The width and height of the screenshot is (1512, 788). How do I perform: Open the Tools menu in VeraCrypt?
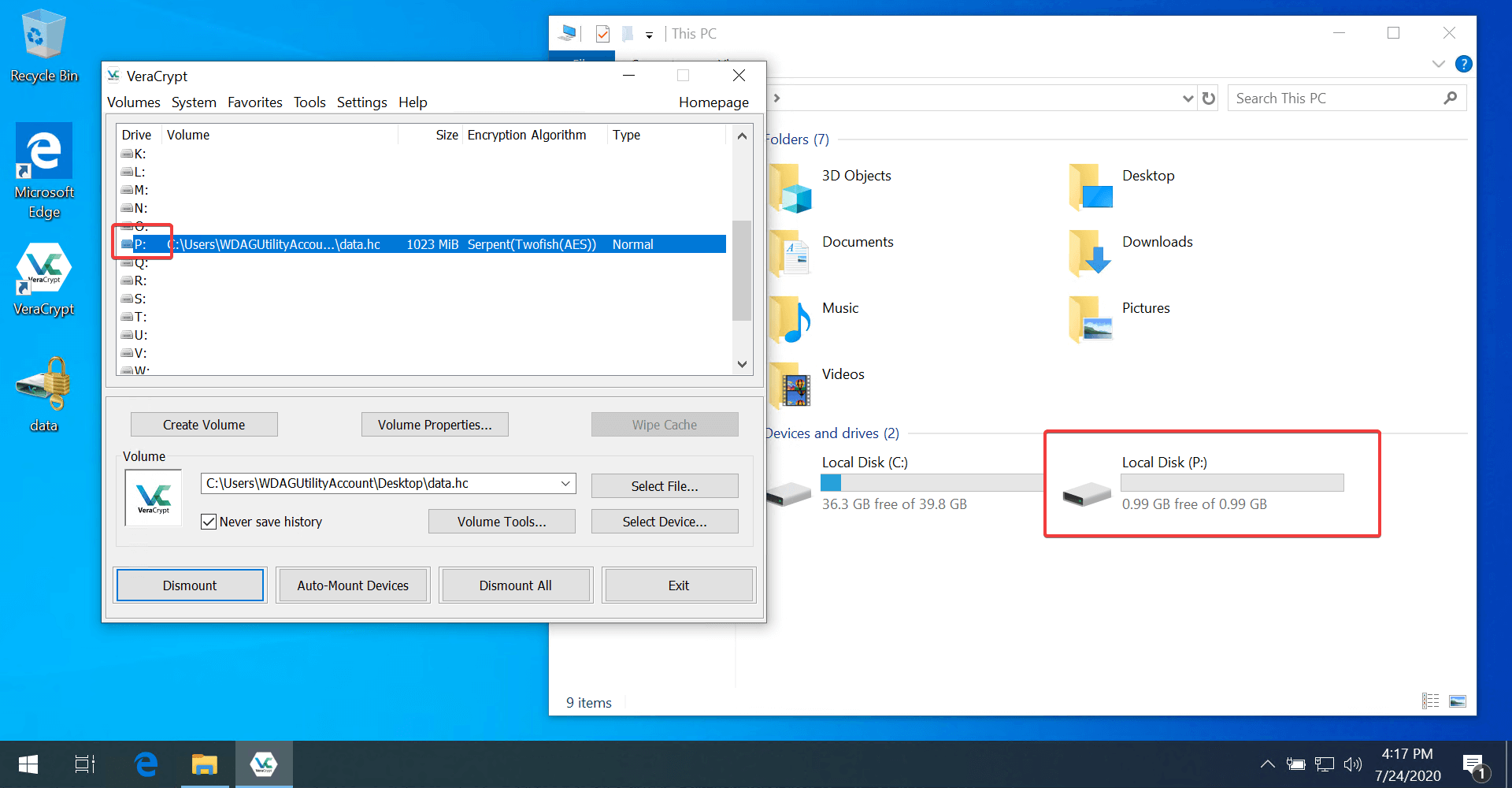coord(309,102)
